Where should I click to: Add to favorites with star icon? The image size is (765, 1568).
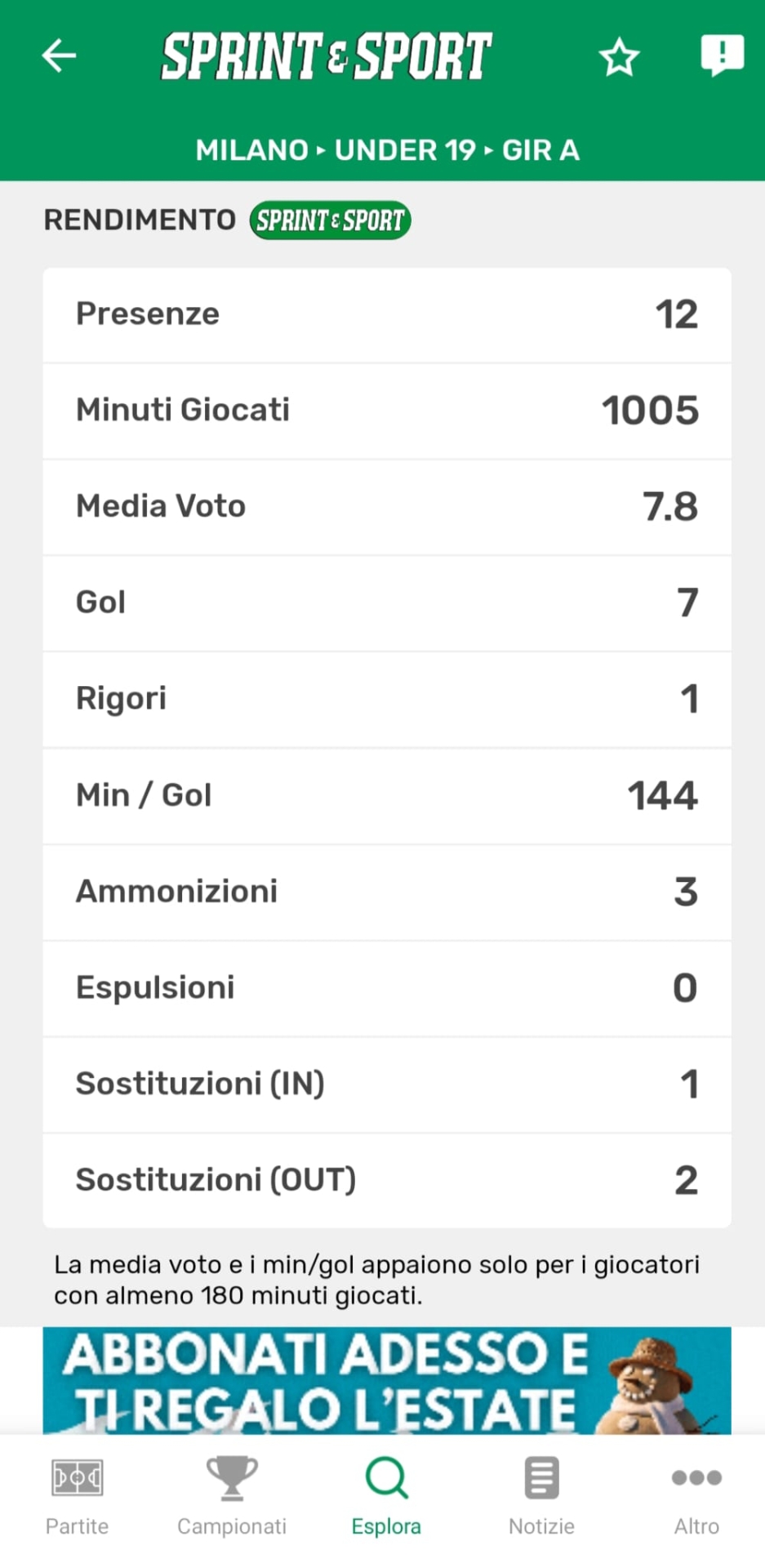click(x=619, y=57)
